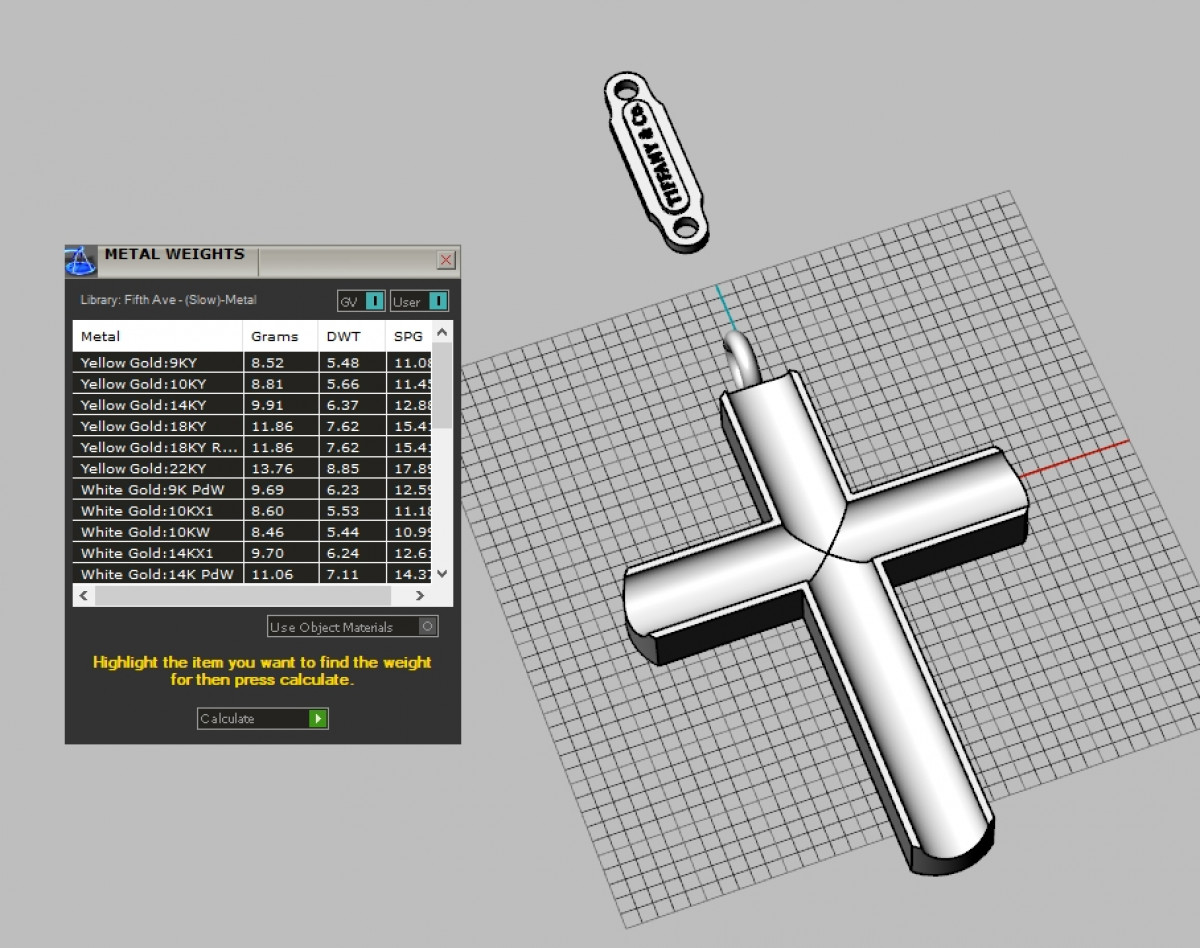This screenshot has height=948, width=1200.
Task: Select the White Gold:14KX1 row
Action: click(x=254, y=552)
